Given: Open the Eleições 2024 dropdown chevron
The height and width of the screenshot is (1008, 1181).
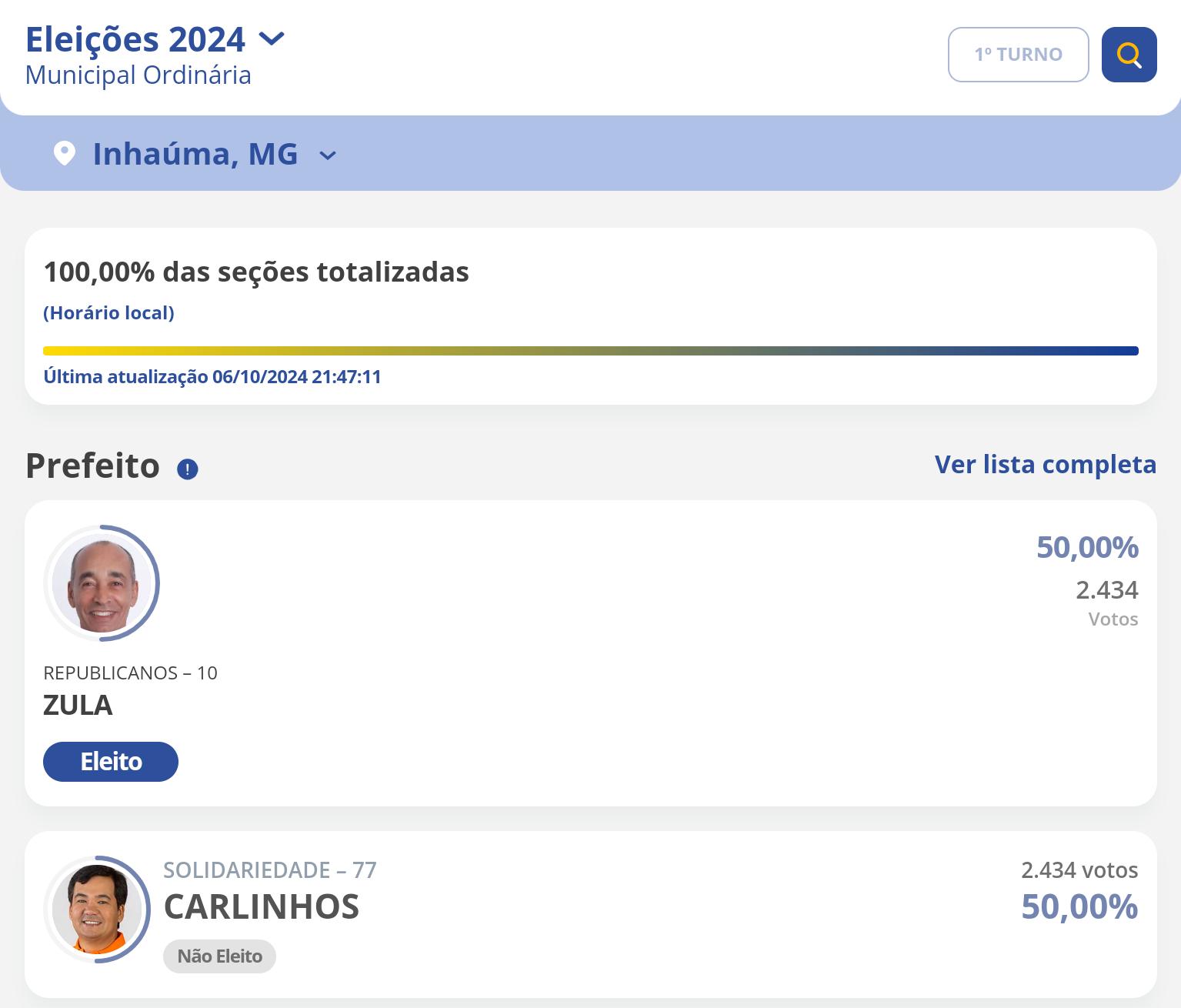Looking at the screenshot, I should pos(272,38).
